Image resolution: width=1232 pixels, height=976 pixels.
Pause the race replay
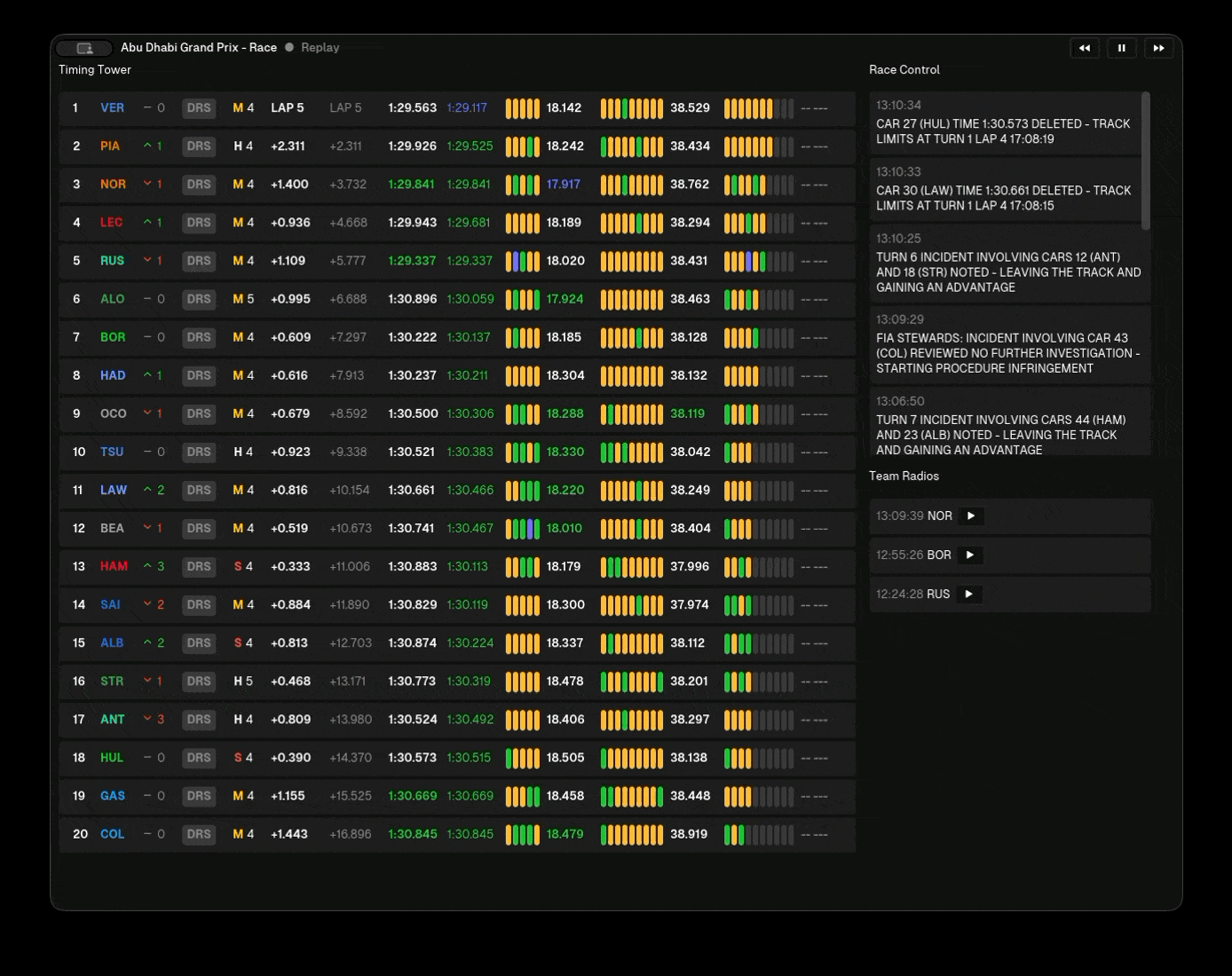click(1121, 48)
